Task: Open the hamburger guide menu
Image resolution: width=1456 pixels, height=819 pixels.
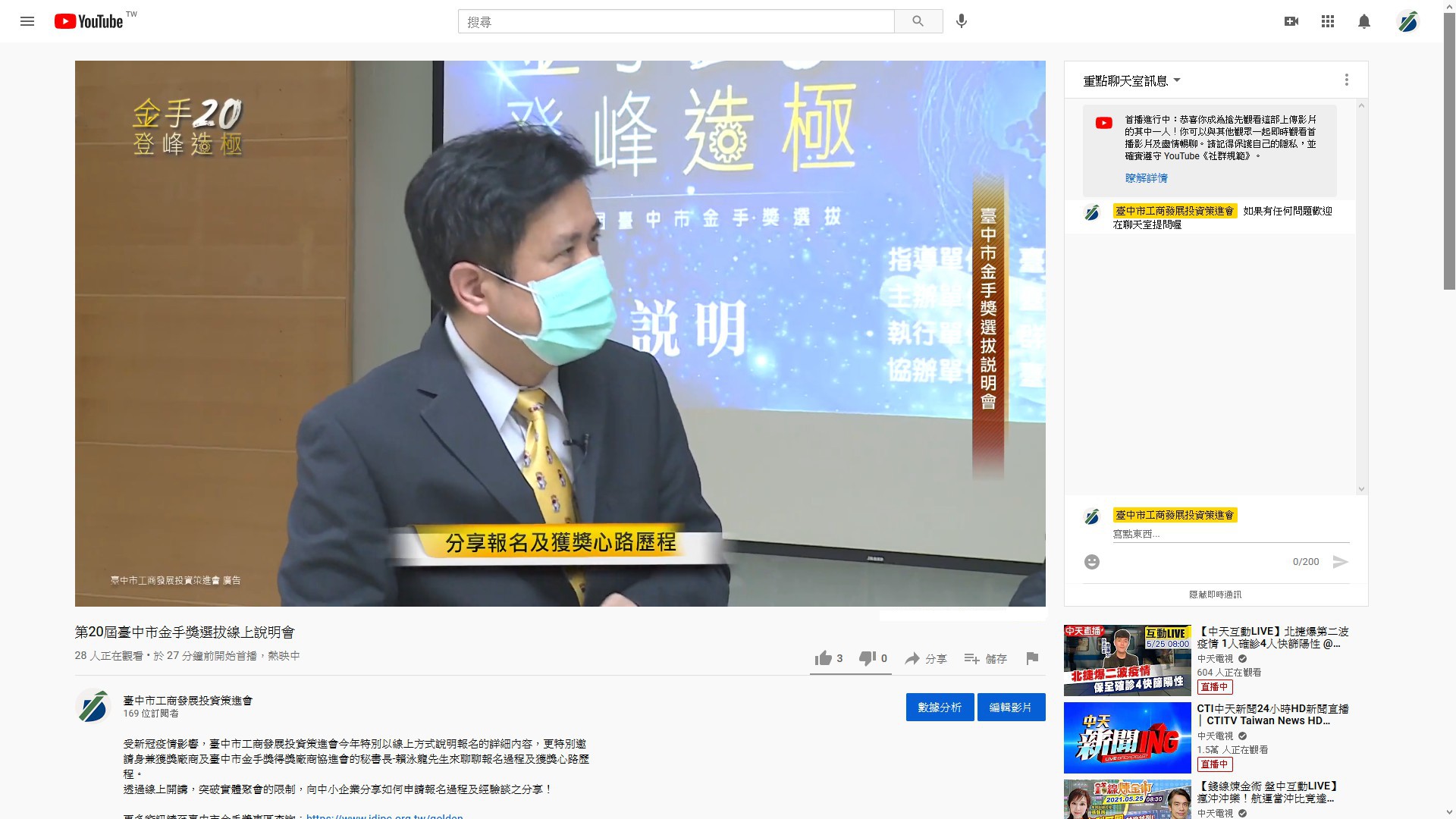Action: click(27, 21)
